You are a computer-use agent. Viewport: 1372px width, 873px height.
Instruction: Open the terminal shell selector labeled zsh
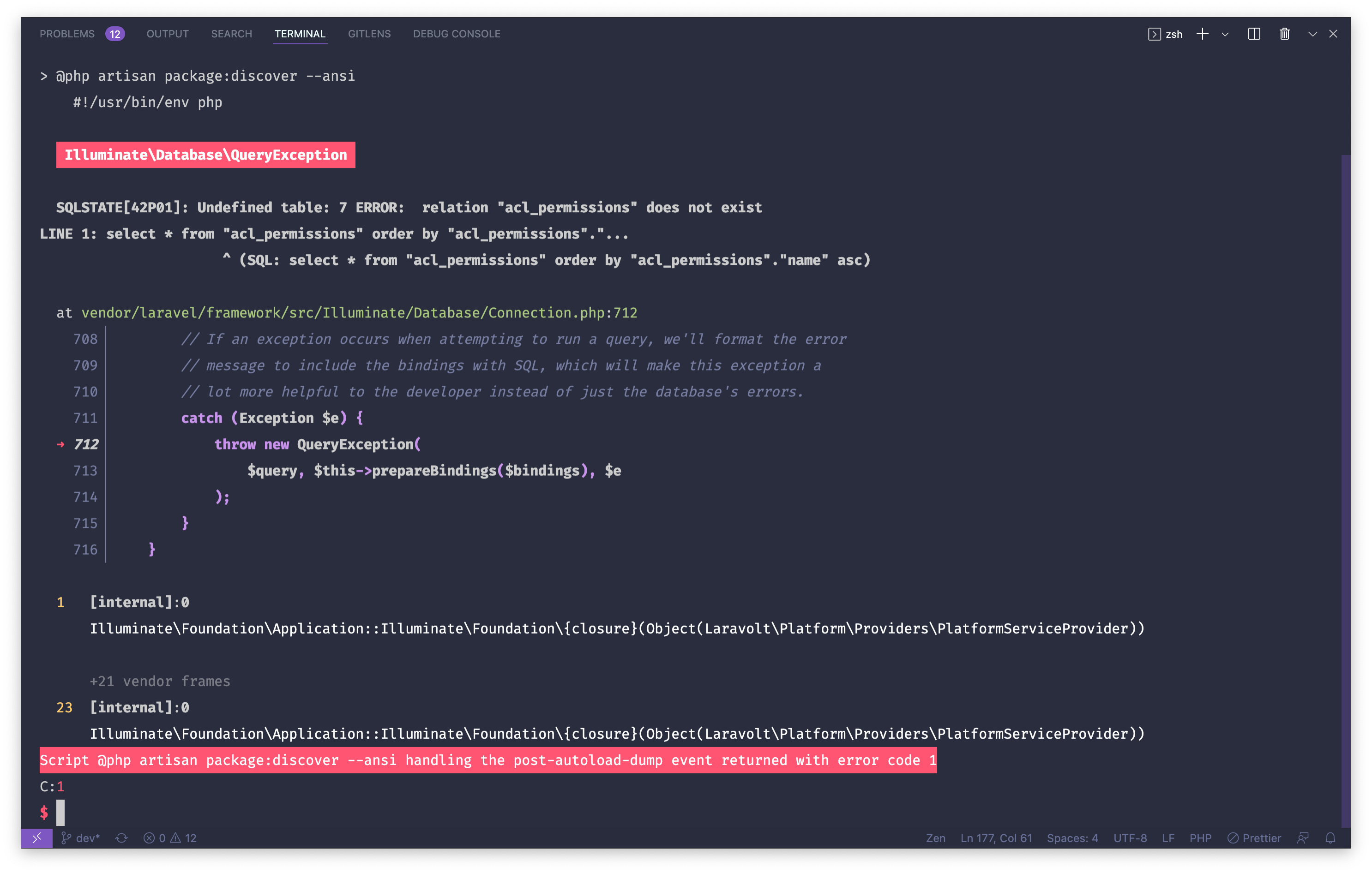1165,34
